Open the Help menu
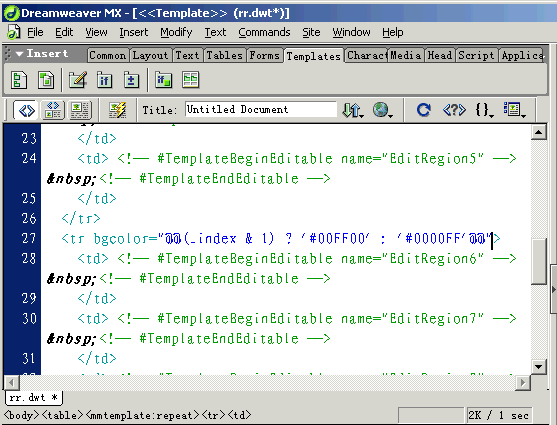Viewport: 557px width, 425px height. coord(393,32)
